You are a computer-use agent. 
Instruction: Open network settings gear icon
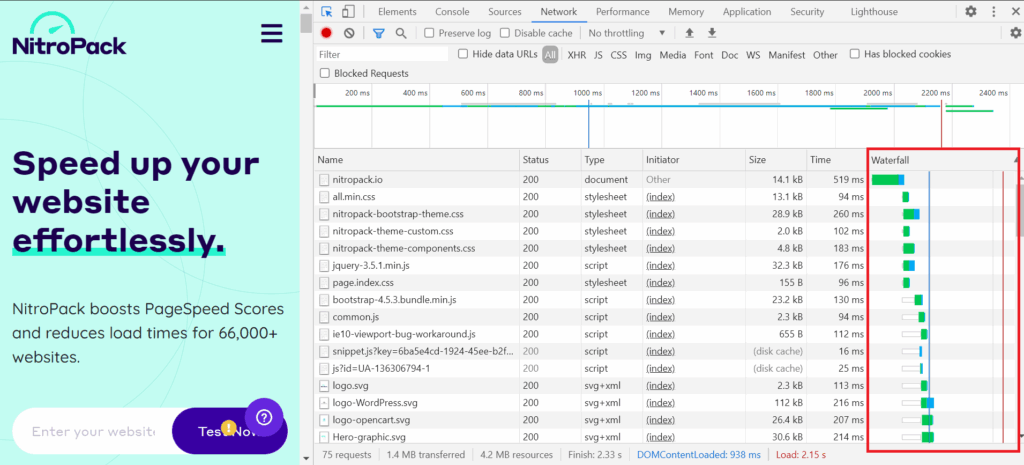click(x=1015, y=33)
